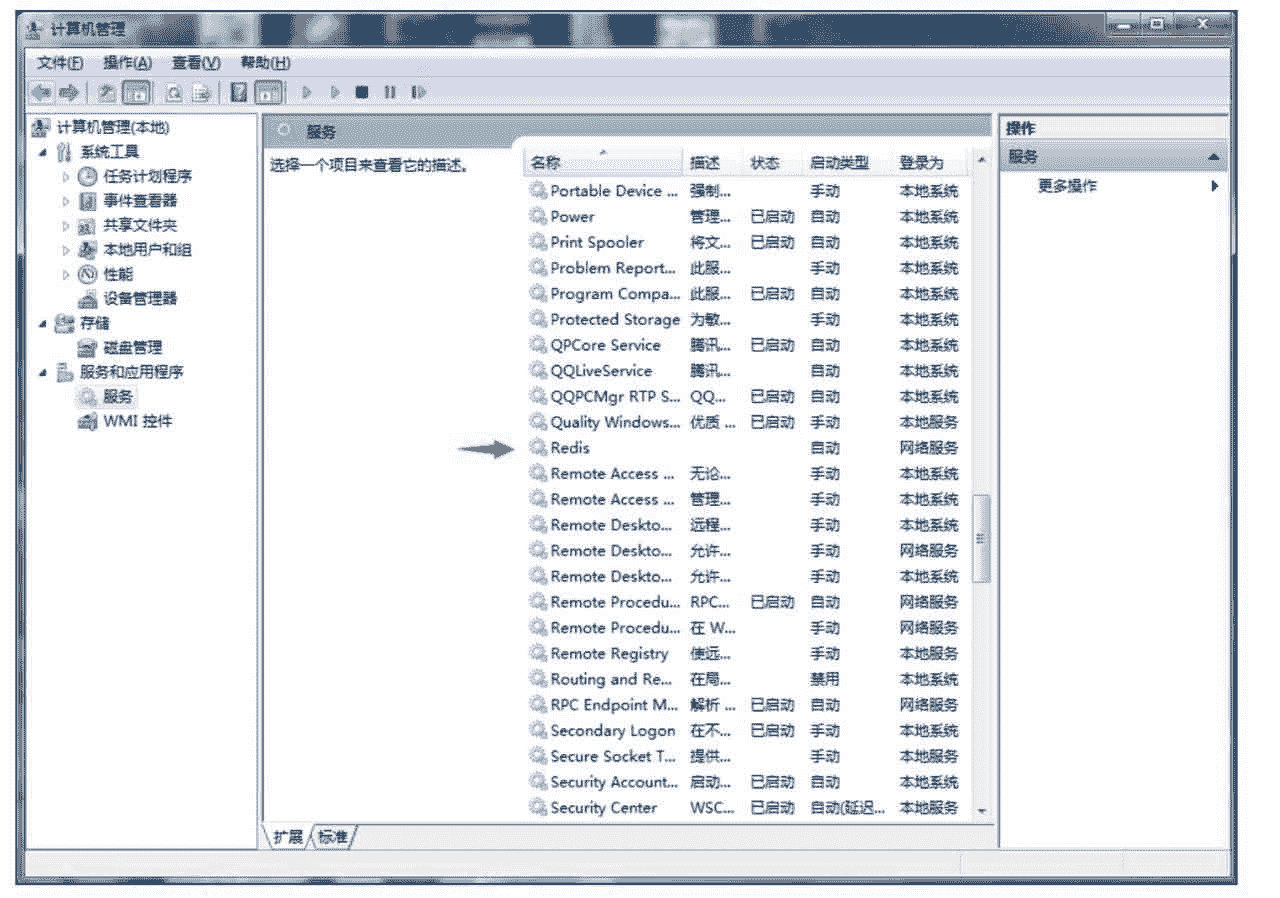
Task: Select WMI 控件 in the tree
Action: tap(137, 421)
